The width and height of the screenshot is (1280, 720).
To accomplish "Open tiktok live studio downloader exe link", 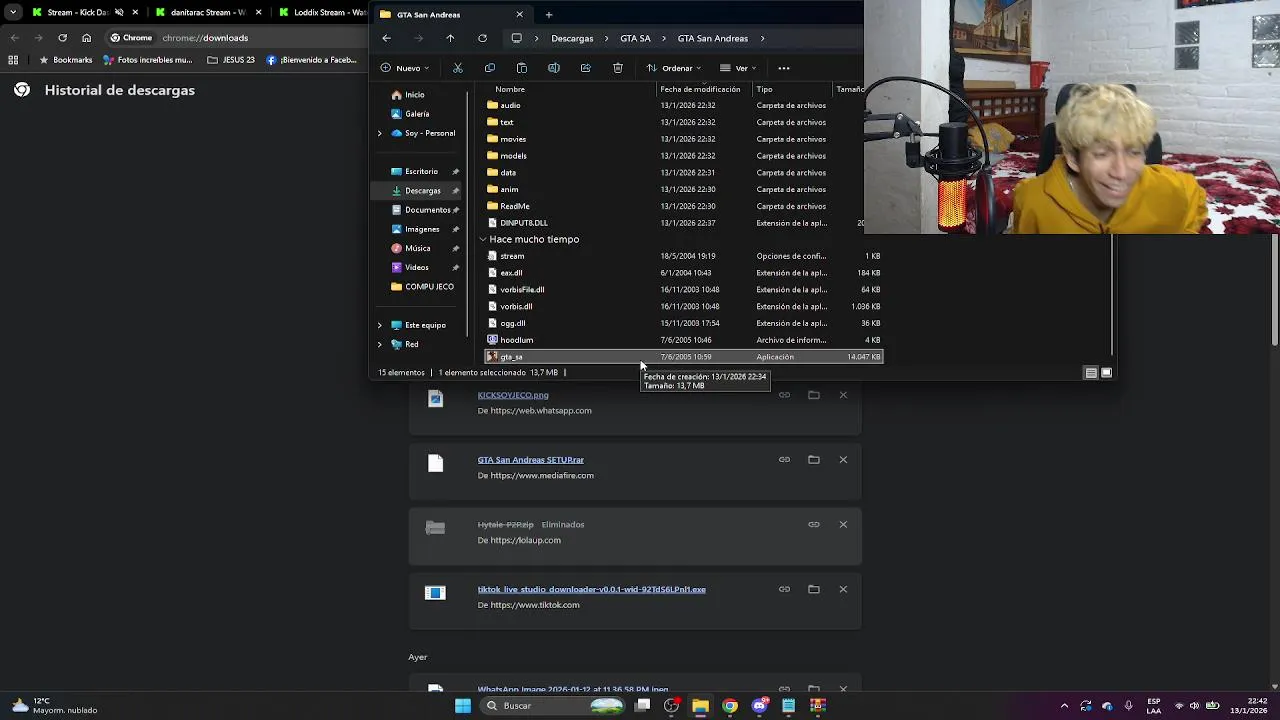I will [x=591, y=589].
